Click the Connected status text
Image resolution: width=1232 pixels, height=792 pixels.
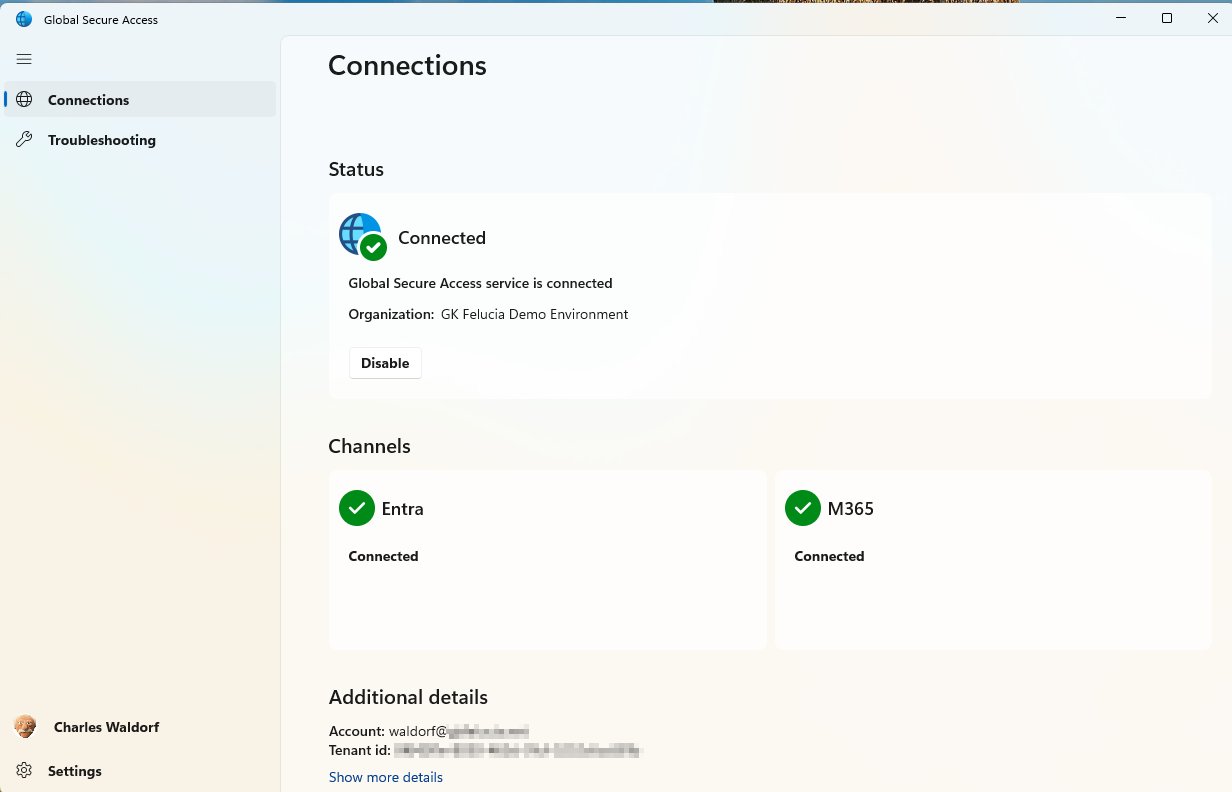[x=442, y=238]
